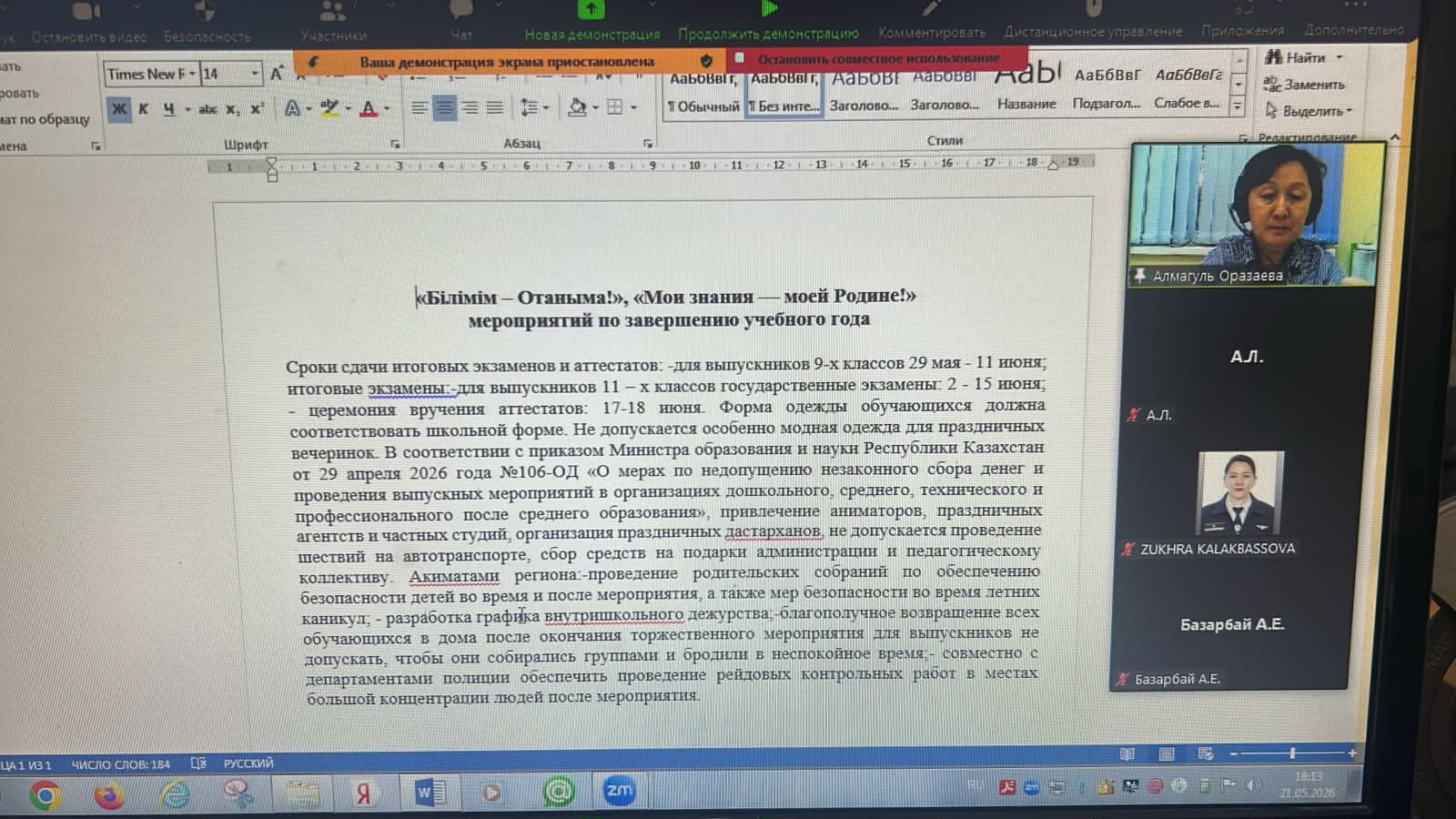Screen dimensions: 1456x819
Task: Open the Borders dropdown arrow
Action: coord(633,107)
